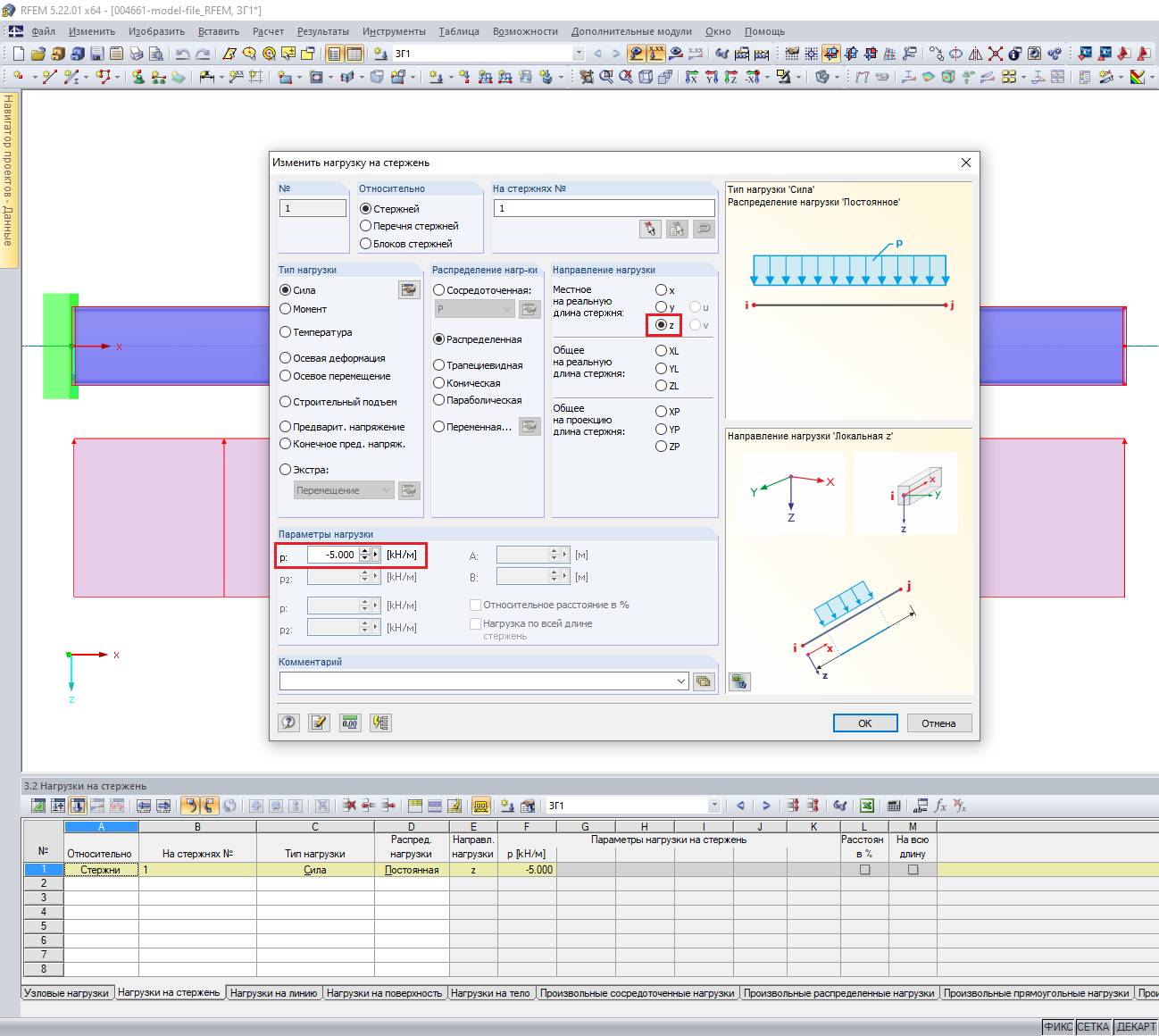Confirm the dialog with OK

pos(865,723)
